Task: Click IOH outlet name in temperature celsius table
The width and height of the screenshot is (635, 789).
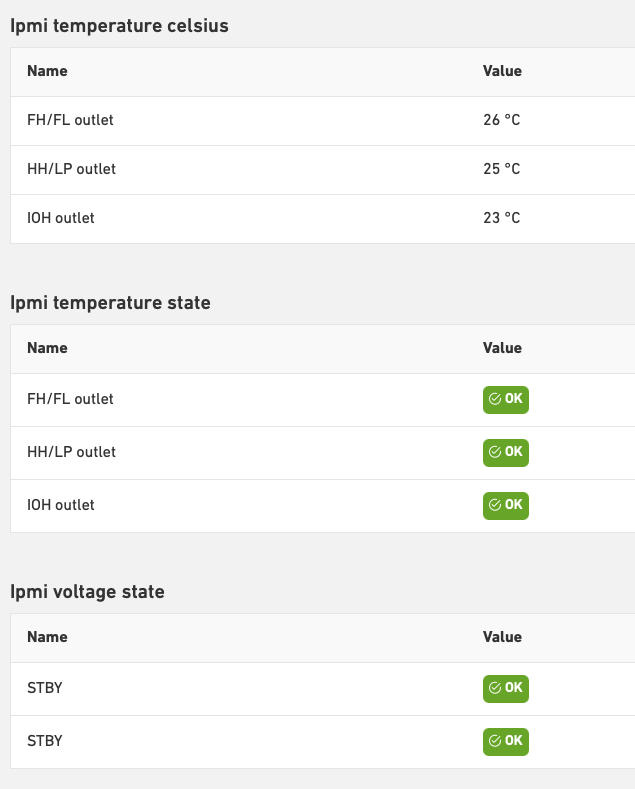Action: 61,218
